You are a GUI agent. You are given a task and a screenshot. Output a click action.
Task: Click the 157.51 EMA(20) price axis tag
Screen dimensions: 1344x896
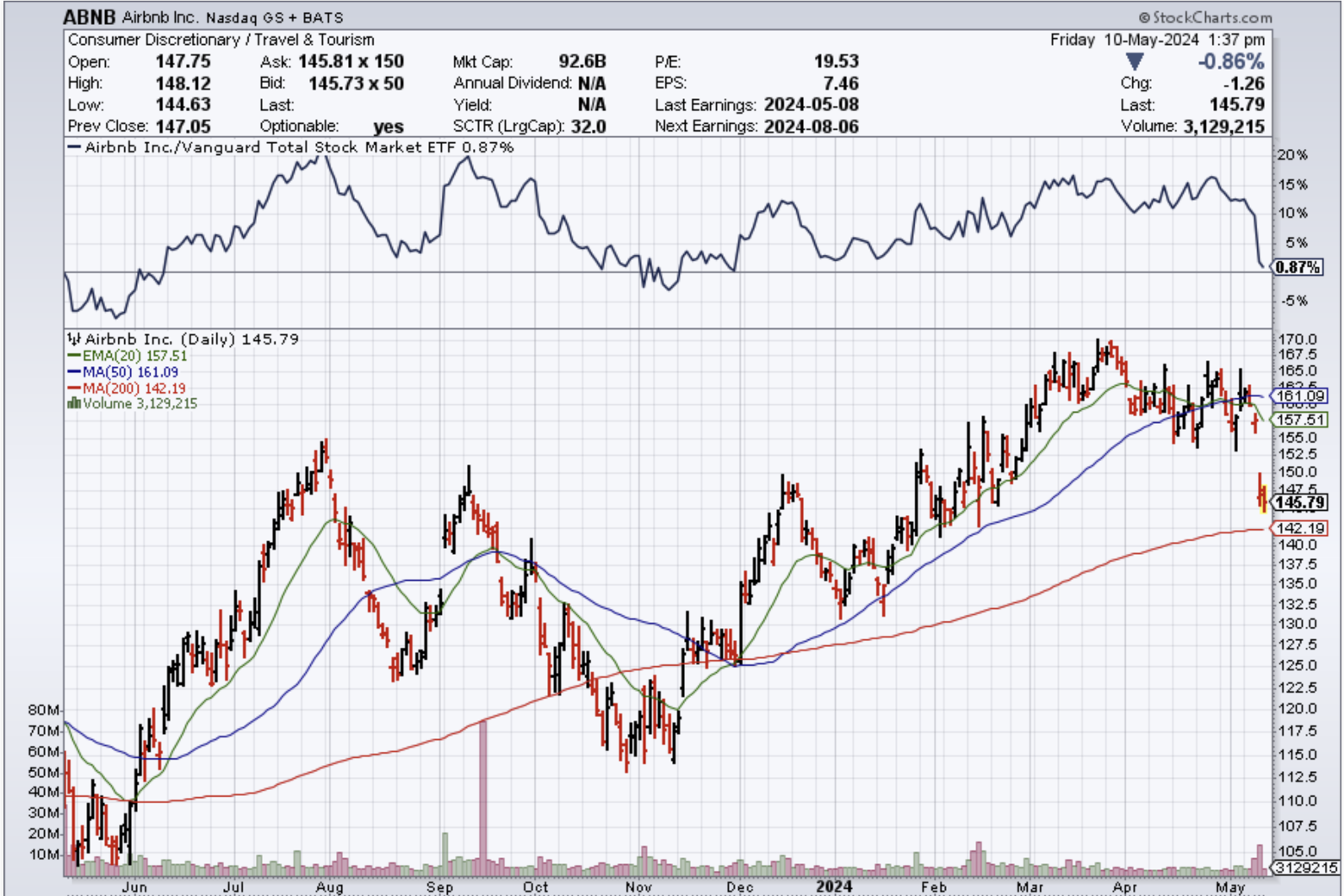1300,420
